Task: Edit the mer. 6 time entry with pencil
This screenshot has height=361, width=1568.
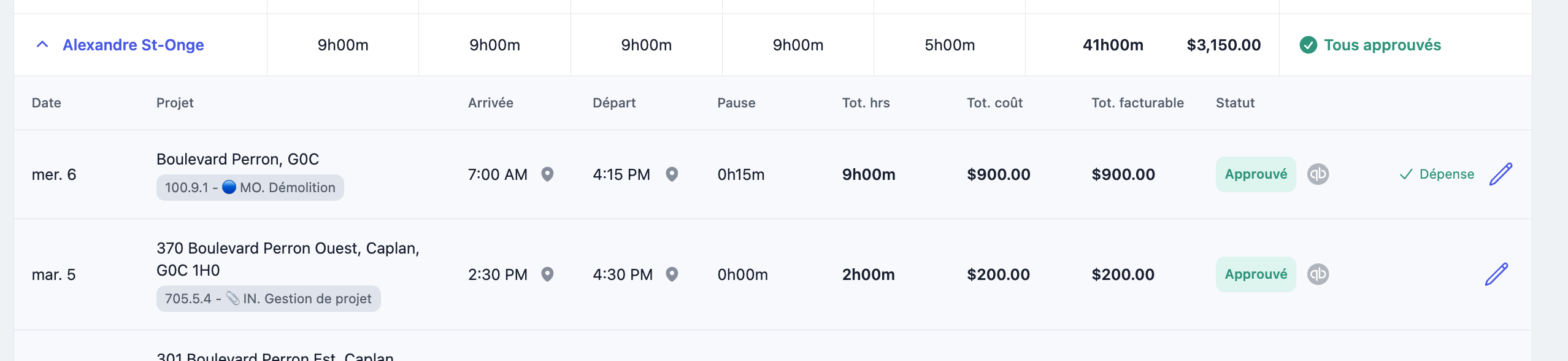Action: coord(1501,174)
